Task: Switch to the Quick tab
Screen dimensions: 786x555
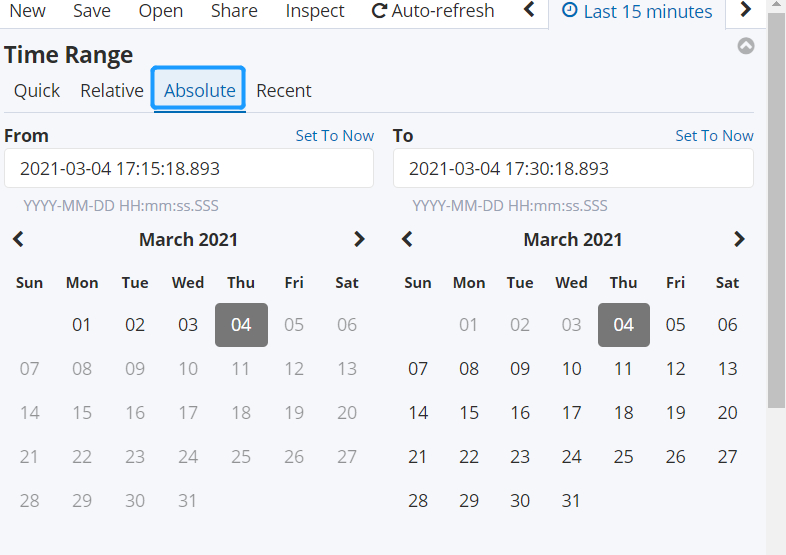Action: point(37,90)
